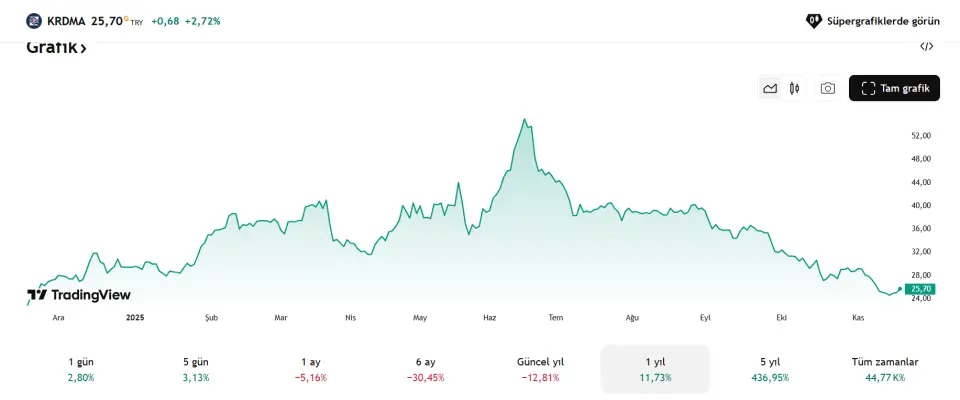Select the 1 gün time range
This screenshot has height=400, width=960.
coord(80,369)
